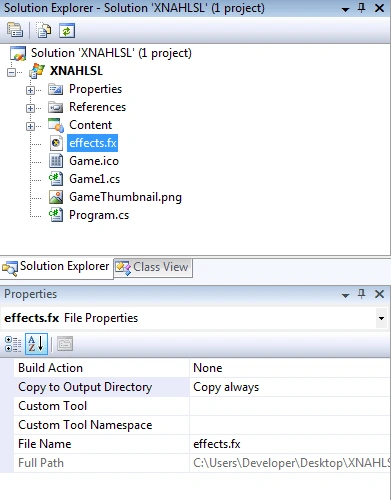The image size is (391, 500).
Task: Click the effects.fx file icon
Action: click(x=56, y=143)
